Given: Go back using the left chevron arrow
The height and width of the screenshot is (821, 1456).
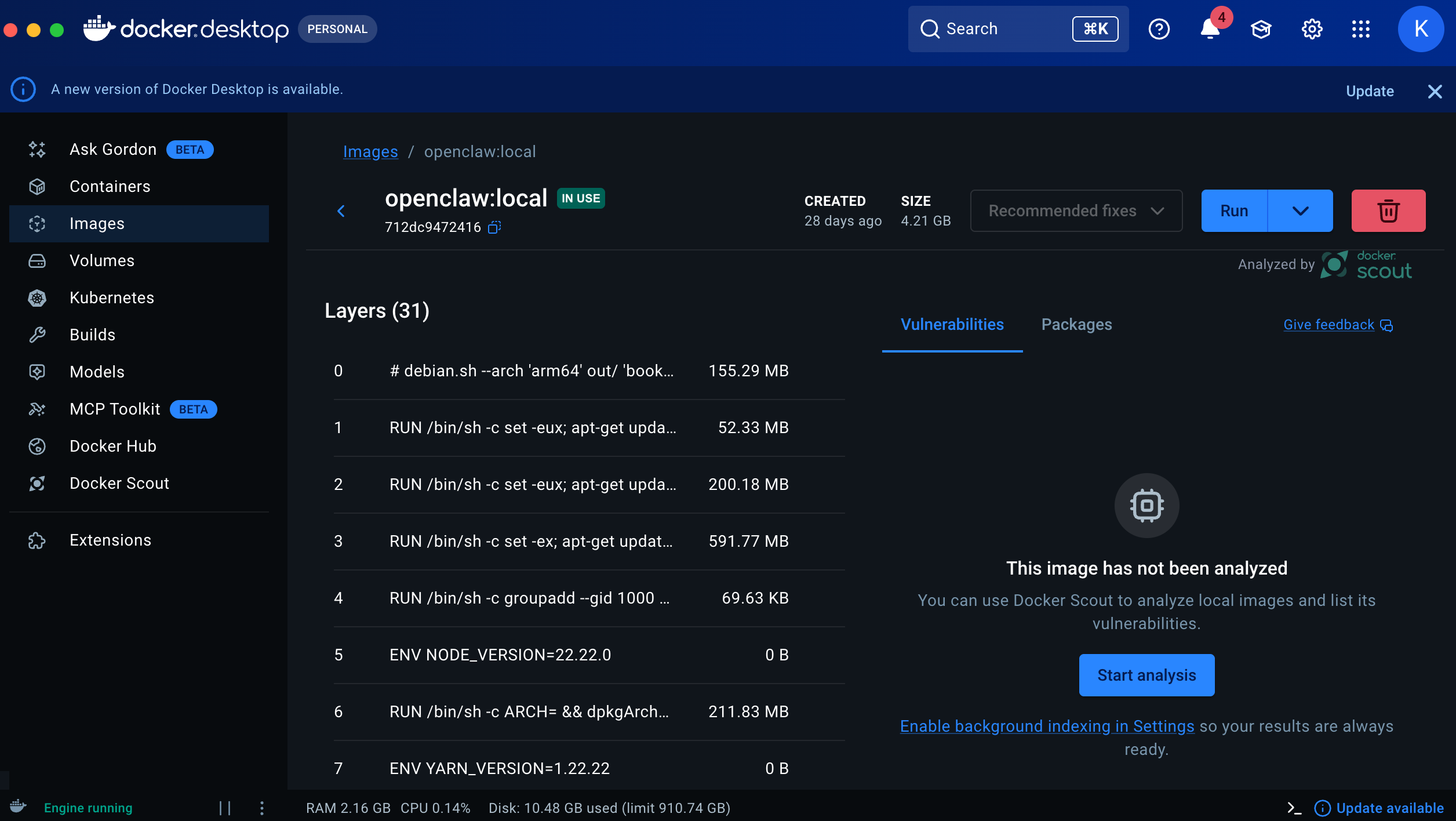Looking at the screenshot, I should [x=341, y=211].
